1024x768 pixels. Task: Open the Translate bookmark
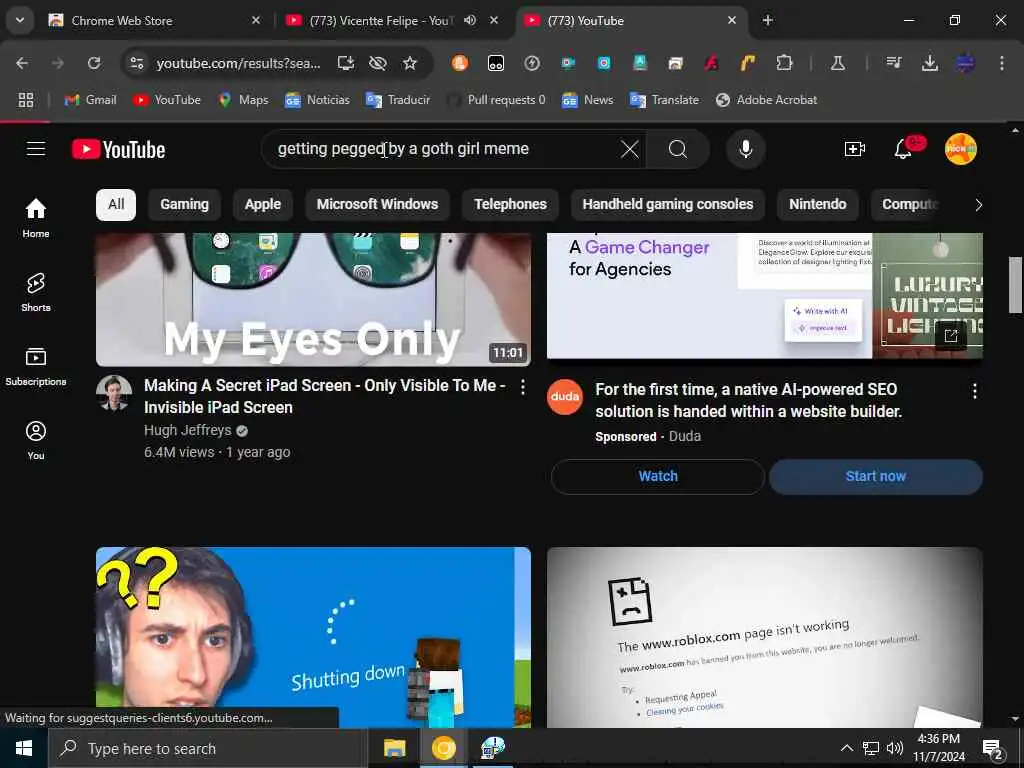(x=664, y=100)
